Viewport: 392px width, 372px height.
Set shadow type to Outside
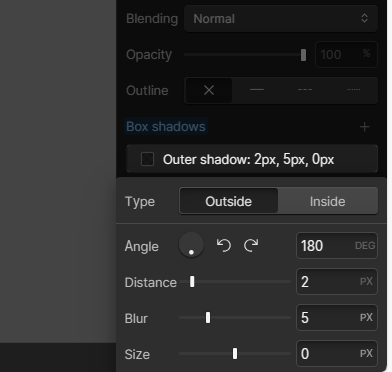coord(229,201)
